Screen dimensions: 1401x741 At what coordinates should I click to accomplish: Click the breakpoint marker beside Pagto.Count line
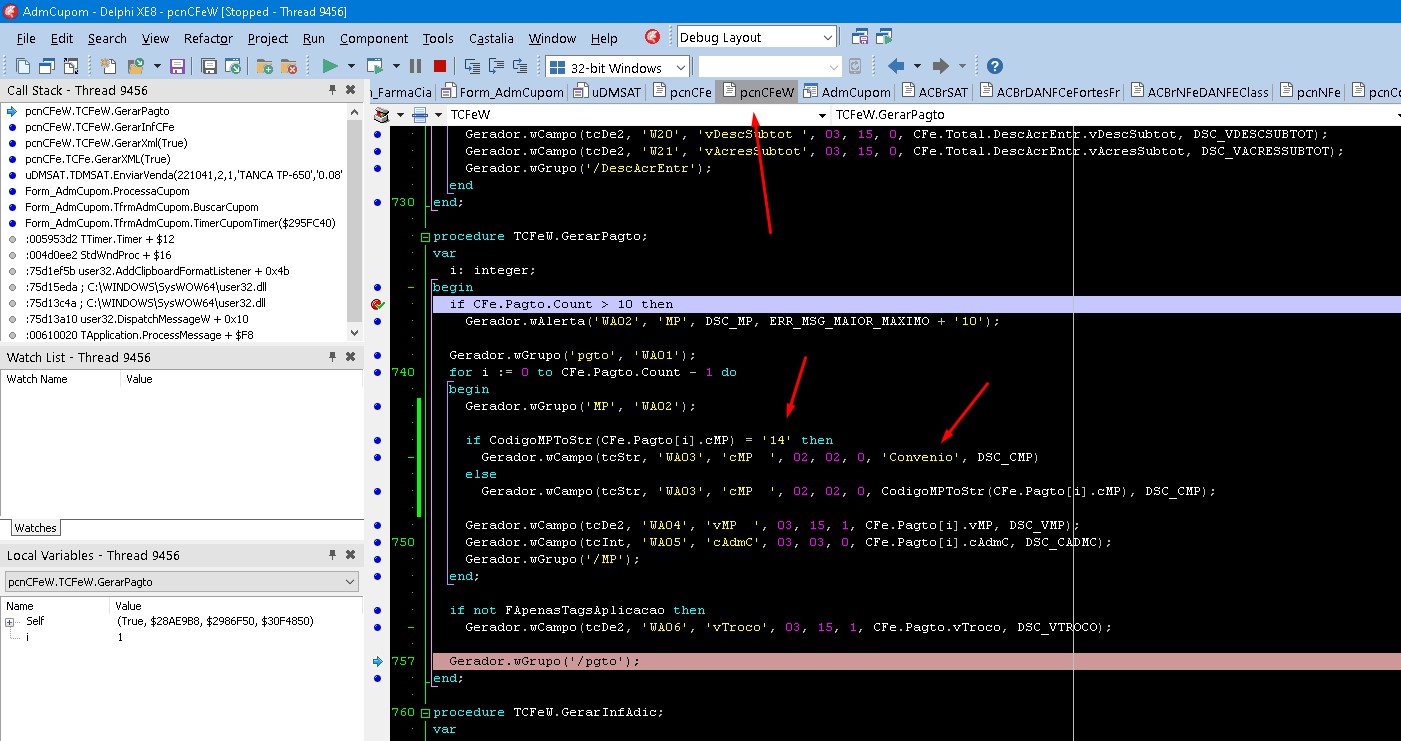pos(377,304)
